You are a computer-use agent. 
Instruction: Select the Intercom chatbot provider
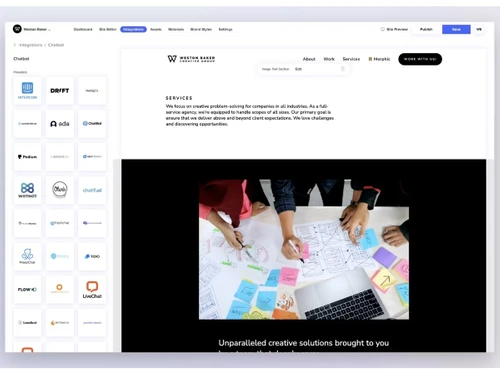(x=27, y=90)
